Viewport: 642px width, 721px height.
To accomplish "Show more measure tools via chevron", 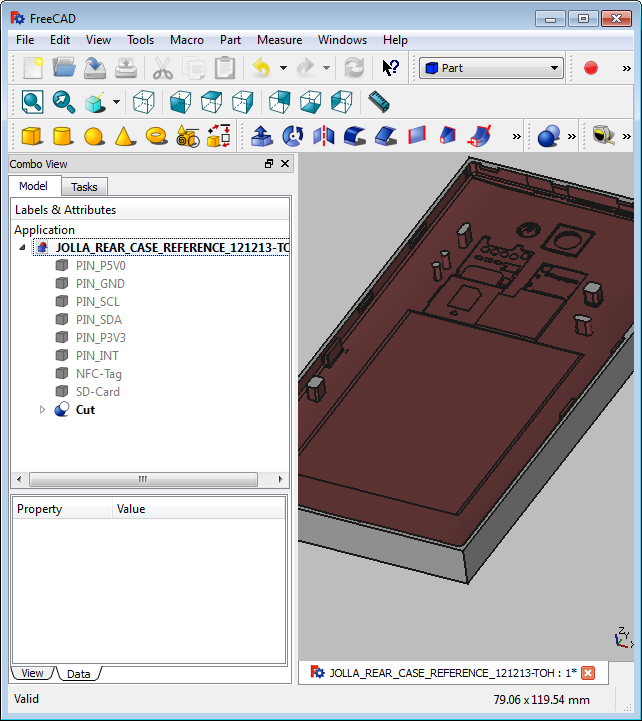I will point(626,137).
